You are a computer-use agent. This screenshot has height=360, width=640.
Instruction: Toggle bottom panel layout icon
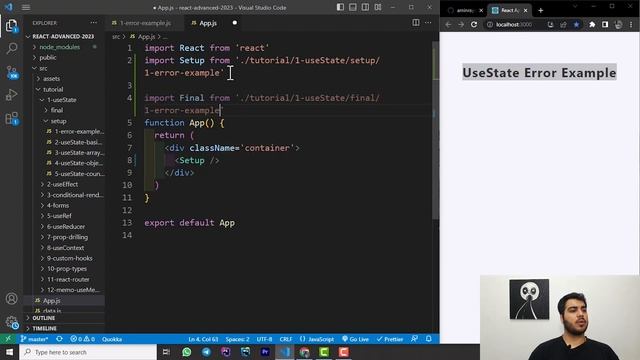tap(353, 7)
